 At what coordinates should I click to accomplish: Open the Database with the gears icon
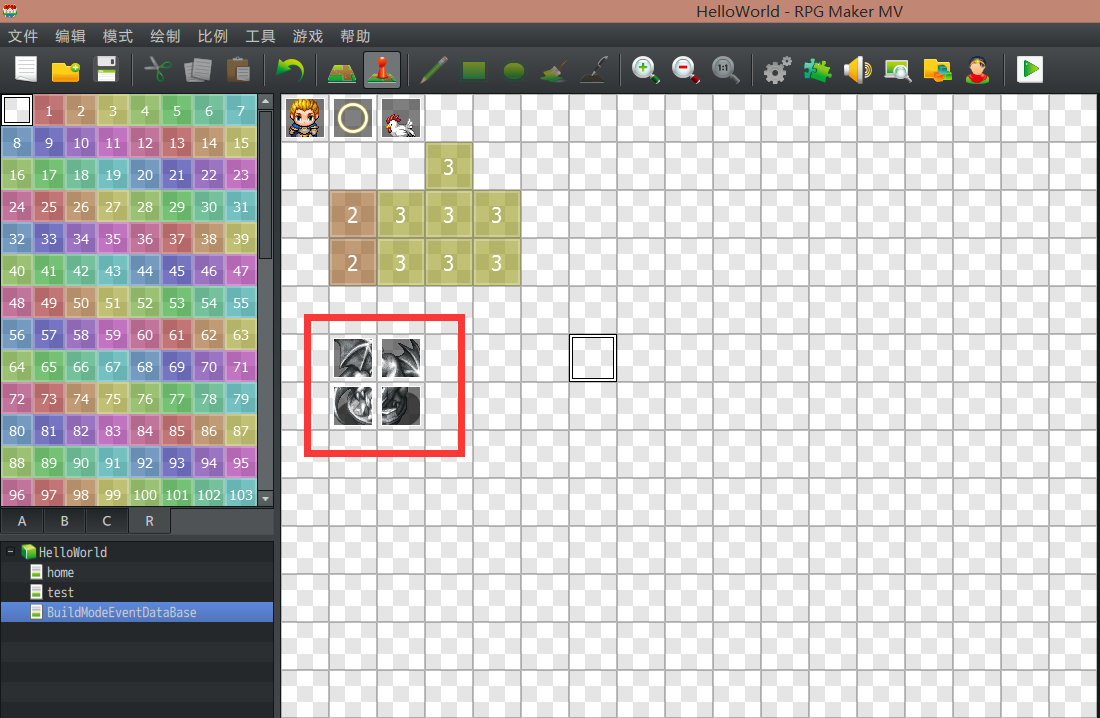click(777, 69)
